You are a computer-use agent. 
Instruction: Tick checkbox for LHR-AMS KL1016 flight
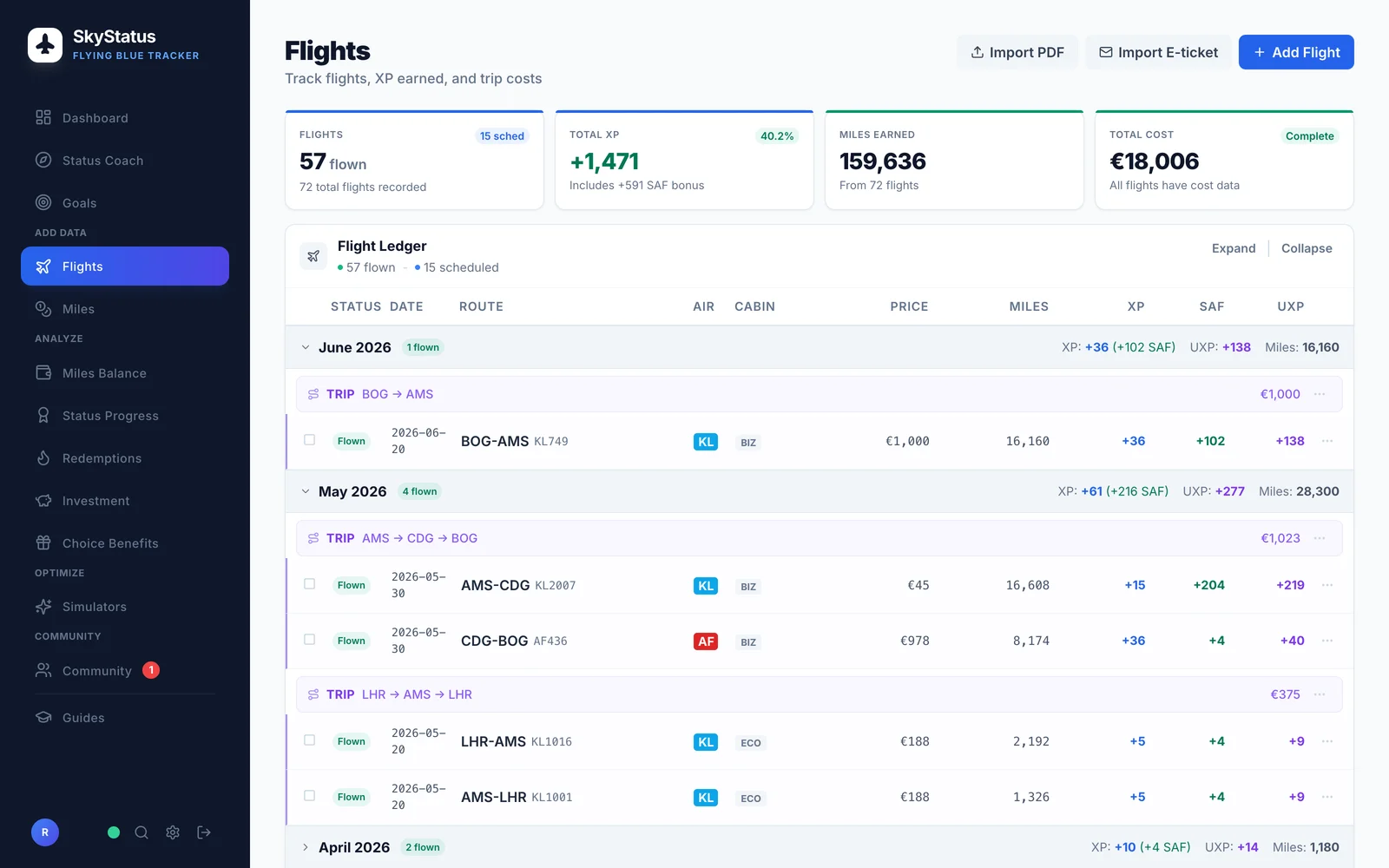click(x=309, y=740)
